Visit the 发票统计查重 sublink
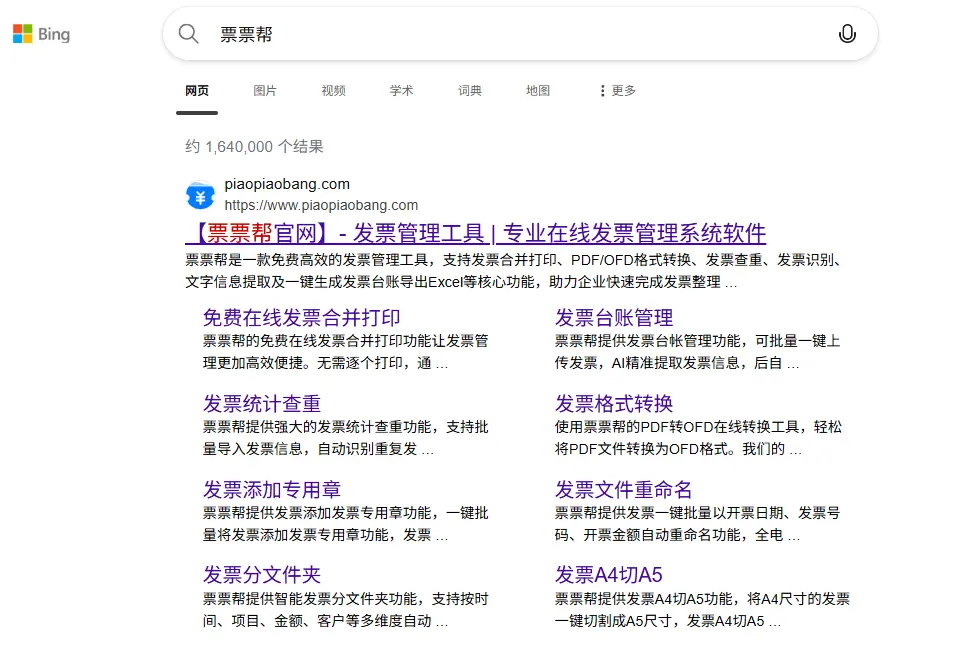Screen dimensions: 974x651 pos(262,404)
